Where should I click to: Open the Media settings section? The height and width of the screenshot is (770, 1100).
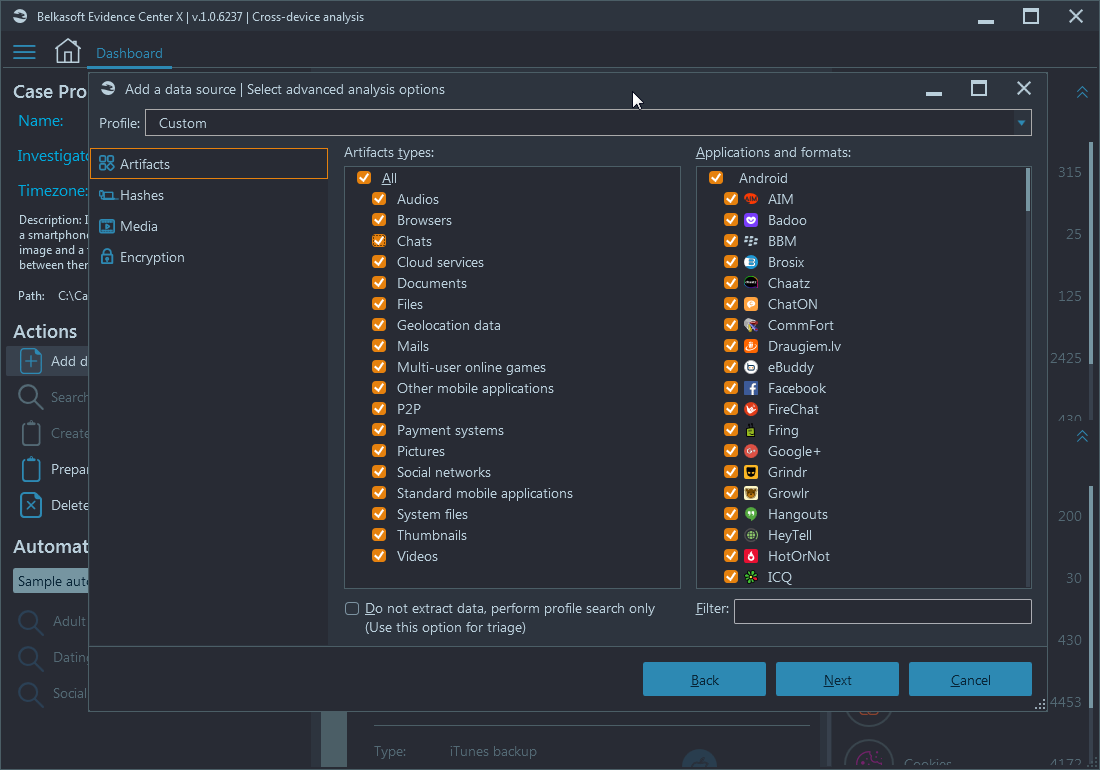(x=209, y=226)
